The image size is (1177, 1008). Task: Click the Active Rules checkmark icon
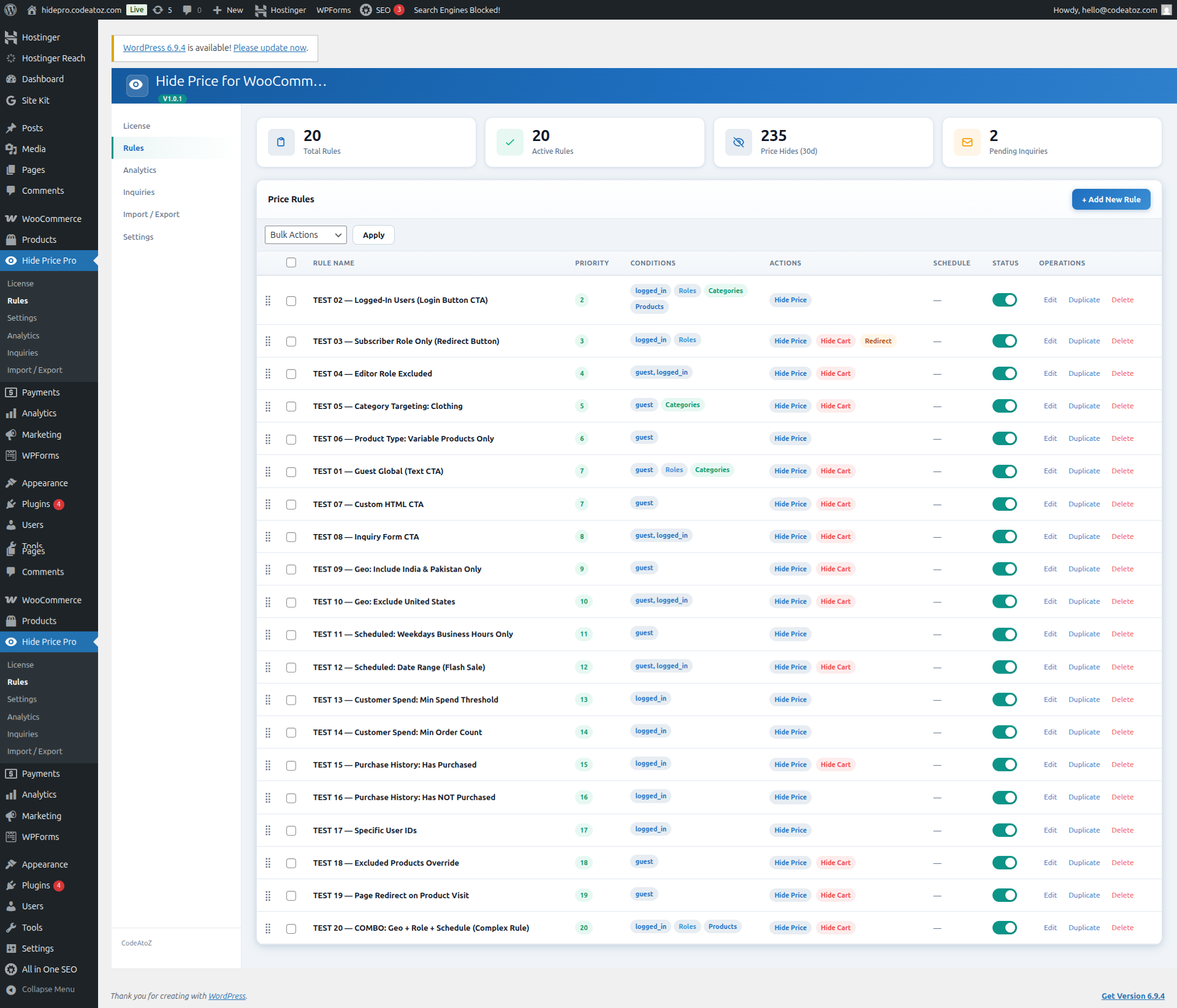509,142
